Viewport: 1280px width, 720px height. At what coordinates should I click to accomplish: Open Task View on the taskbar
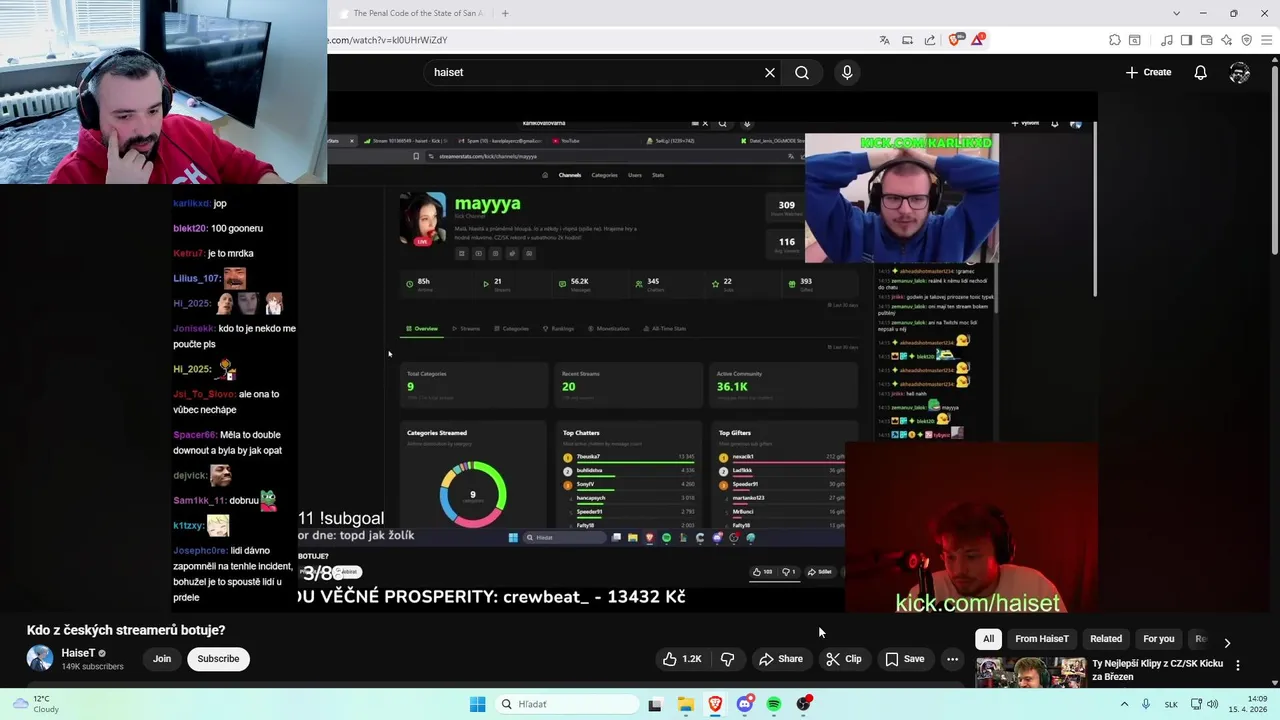655,704
